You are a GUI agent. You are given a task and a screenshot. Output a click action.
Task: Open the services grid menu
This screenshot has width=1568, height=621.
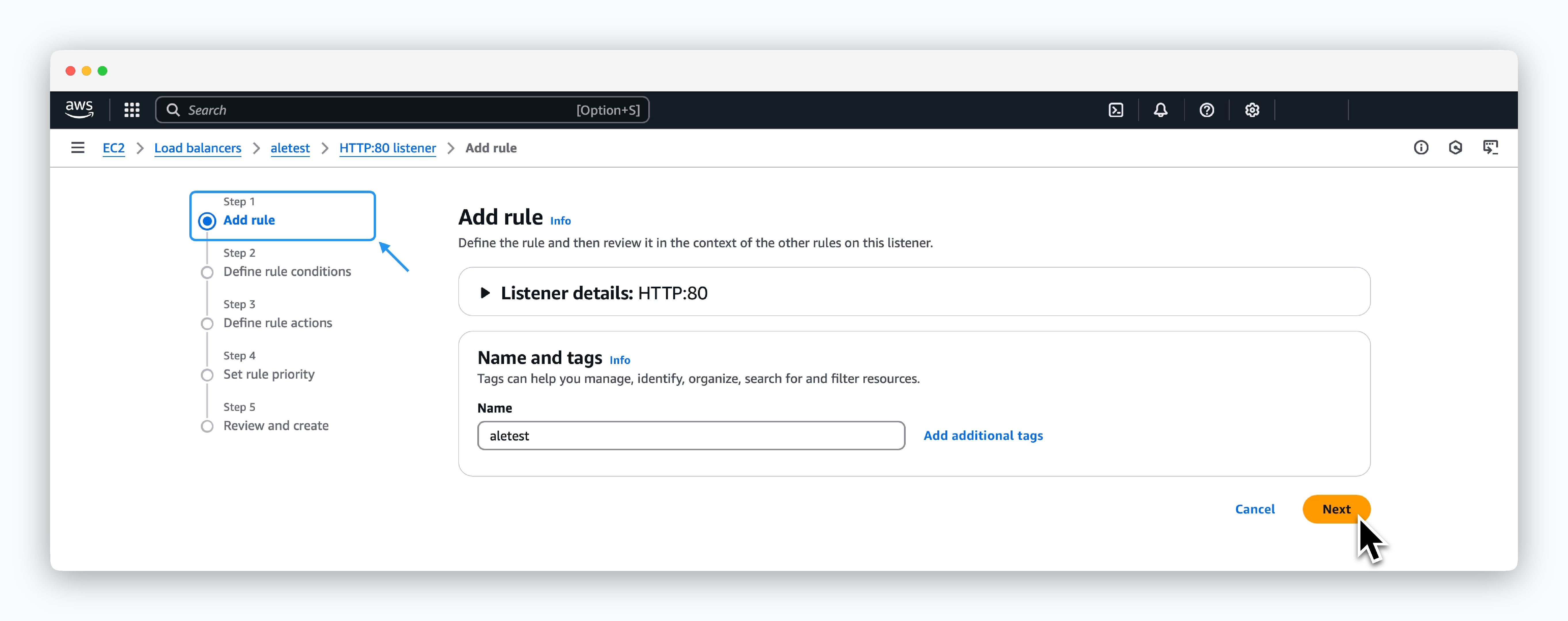point(132,110)
